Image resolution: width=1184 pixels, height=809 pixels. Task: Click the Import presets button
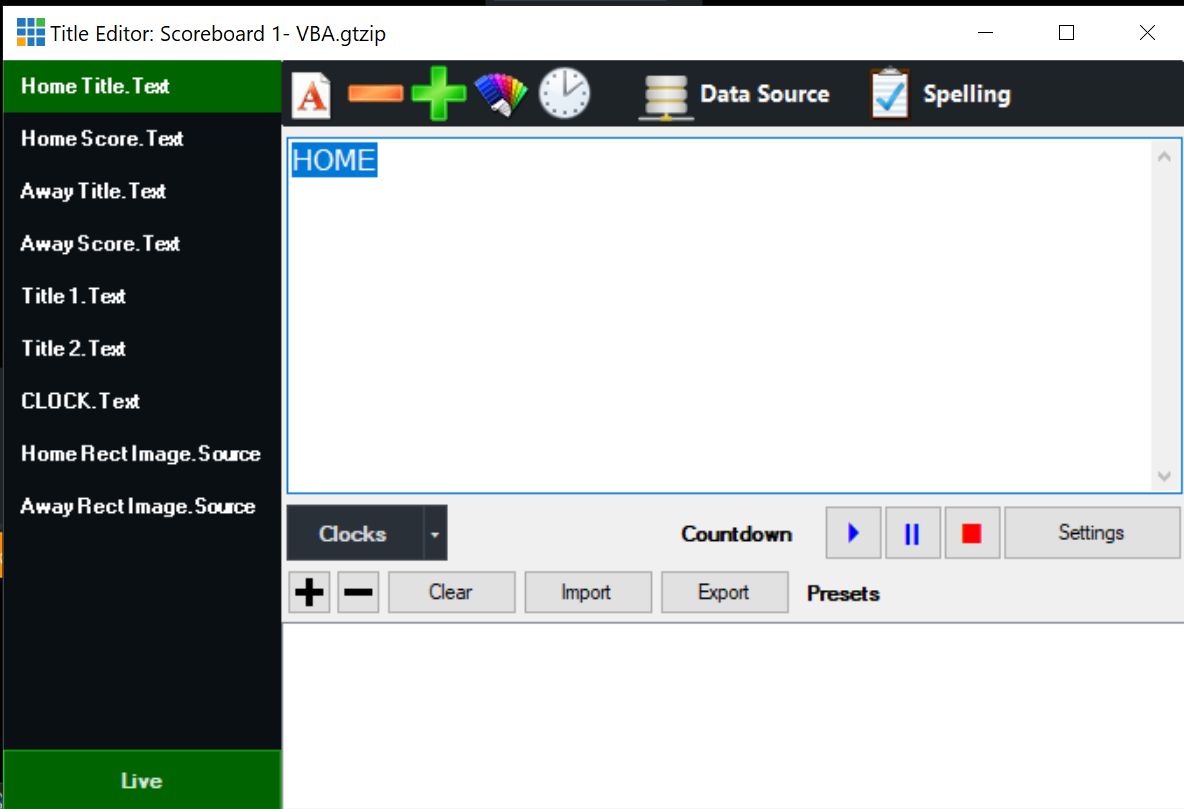pos(587,593)
